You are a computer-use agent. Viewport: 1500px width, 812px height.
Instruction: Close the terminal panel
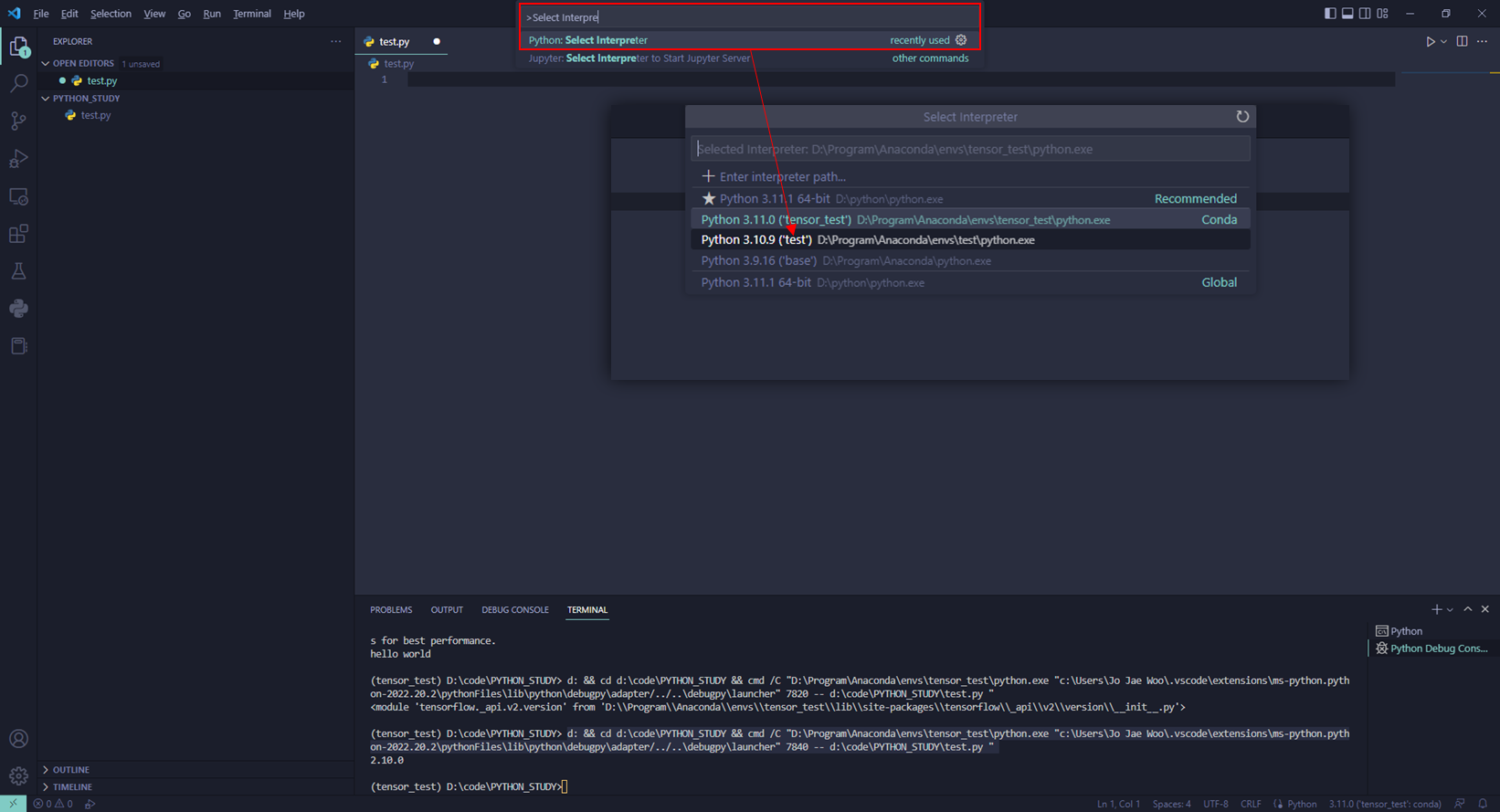point(1484,609)
